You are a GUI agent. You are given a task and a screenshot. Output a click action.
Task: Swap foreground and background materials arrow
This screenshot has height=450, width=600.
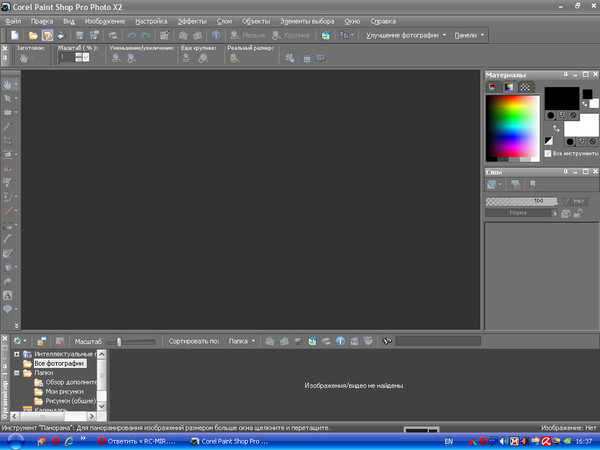tap(556, 129)
